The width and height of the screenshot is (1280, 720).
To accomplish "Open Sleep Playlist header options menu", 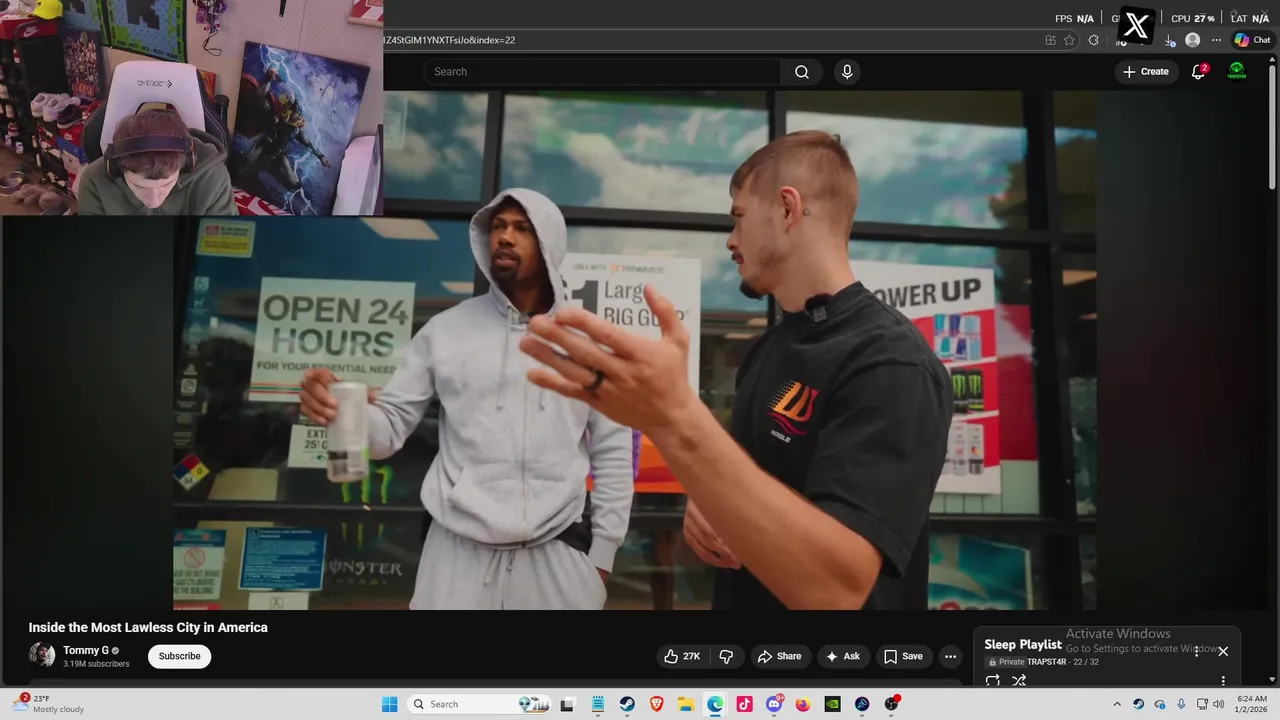I will 1196,651.
